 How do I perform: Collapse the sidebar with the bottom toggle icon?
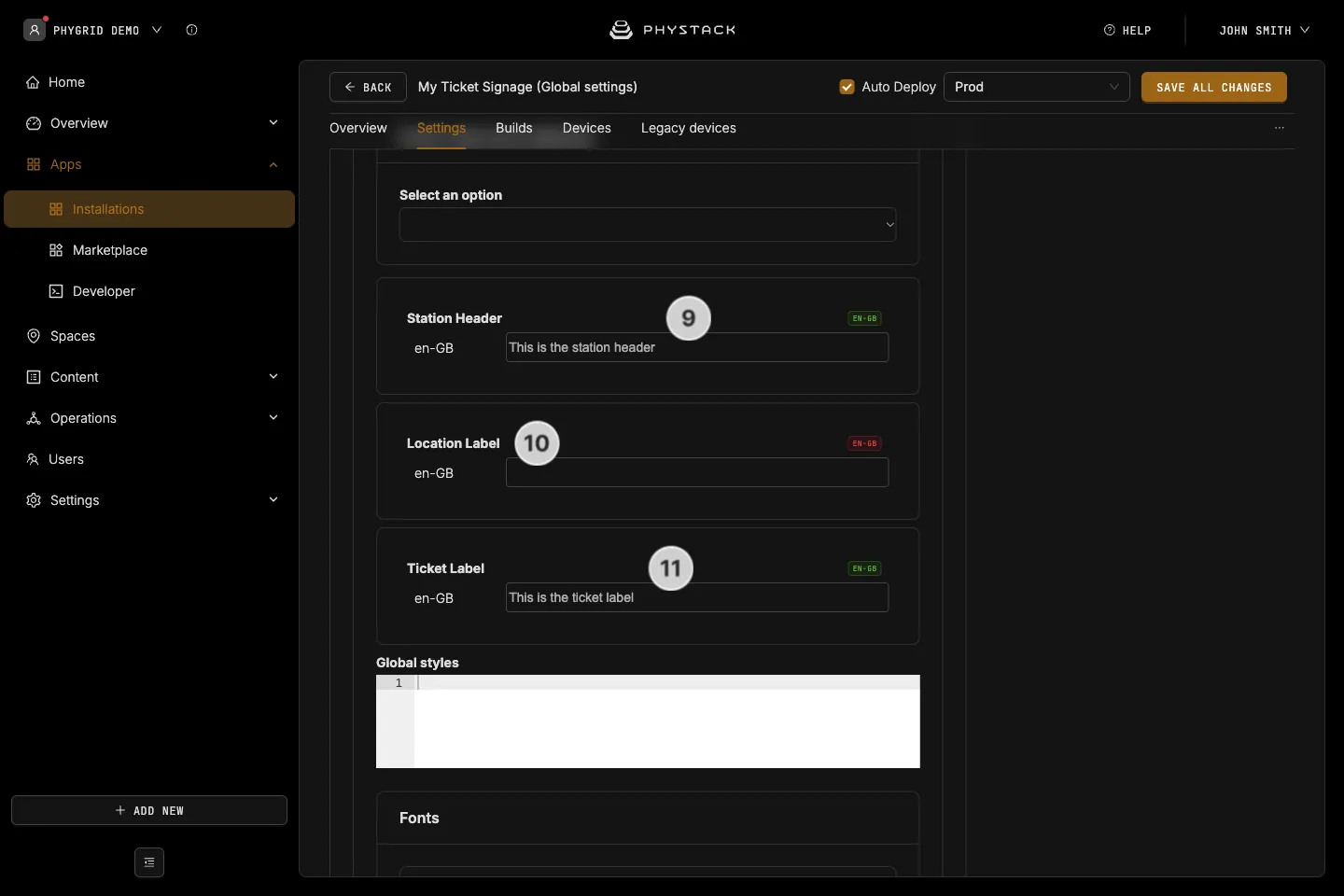tap(149, 862)
